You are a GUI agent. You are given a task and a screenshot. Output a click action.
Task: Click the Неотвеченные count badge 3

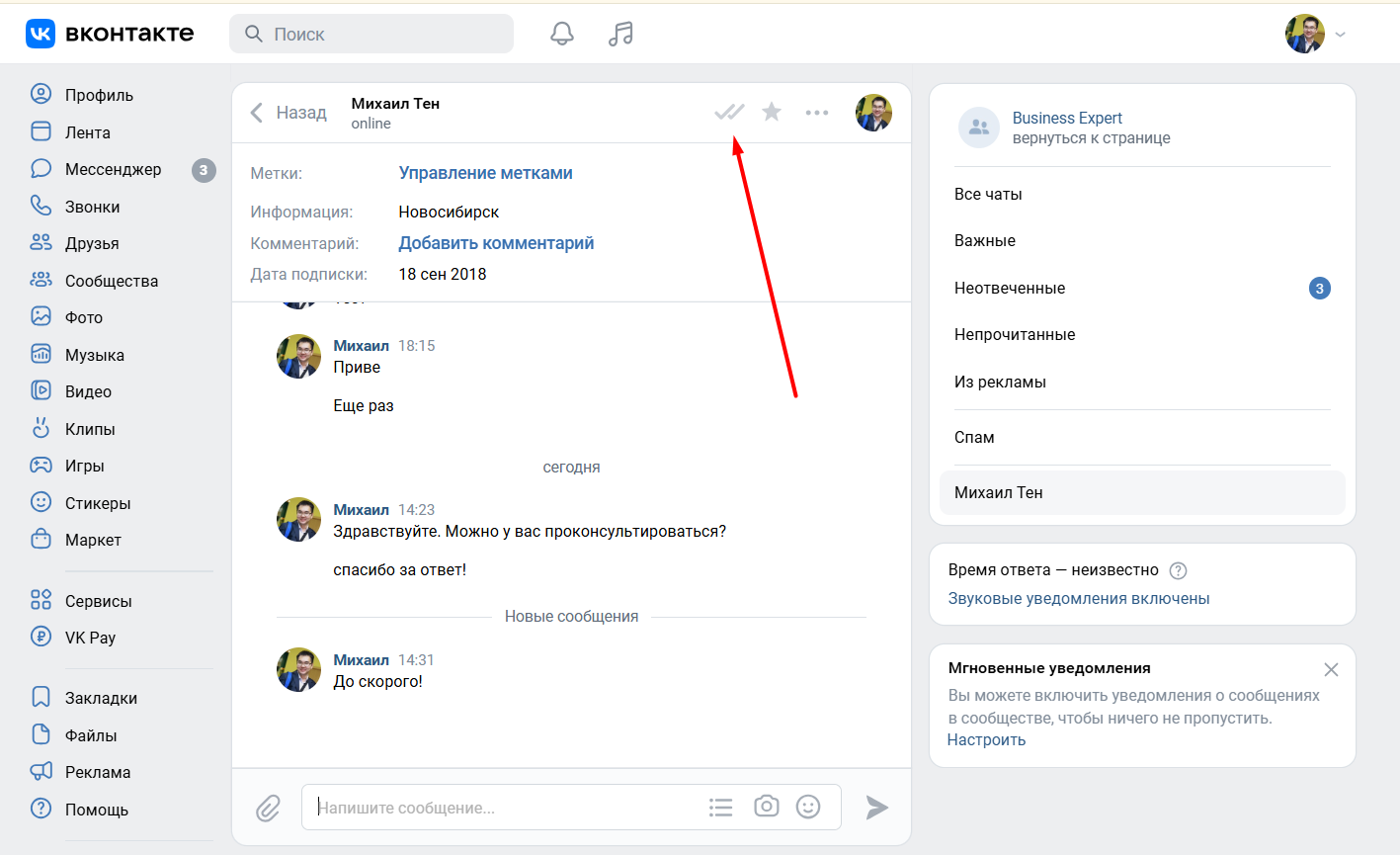coord(1320,289)
